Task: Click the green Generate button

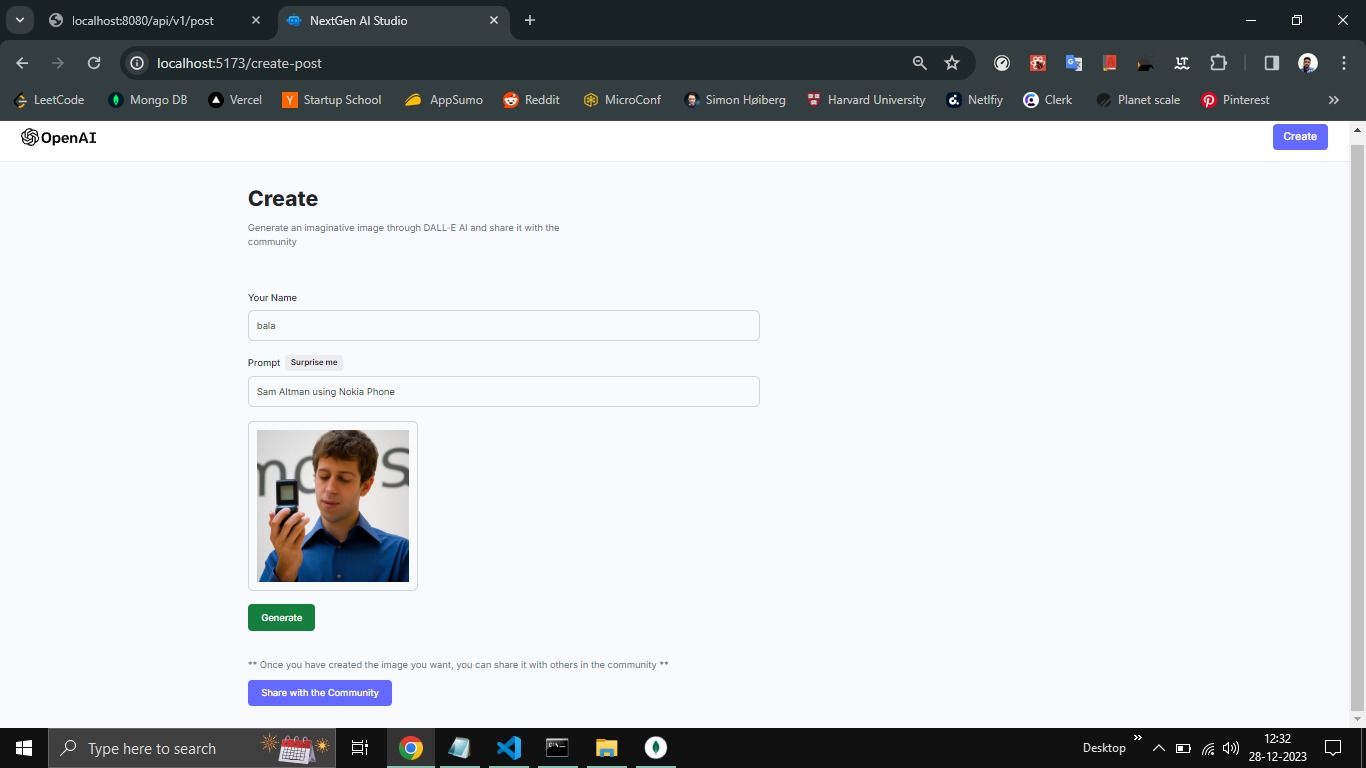Action: [x=281, y=617]
